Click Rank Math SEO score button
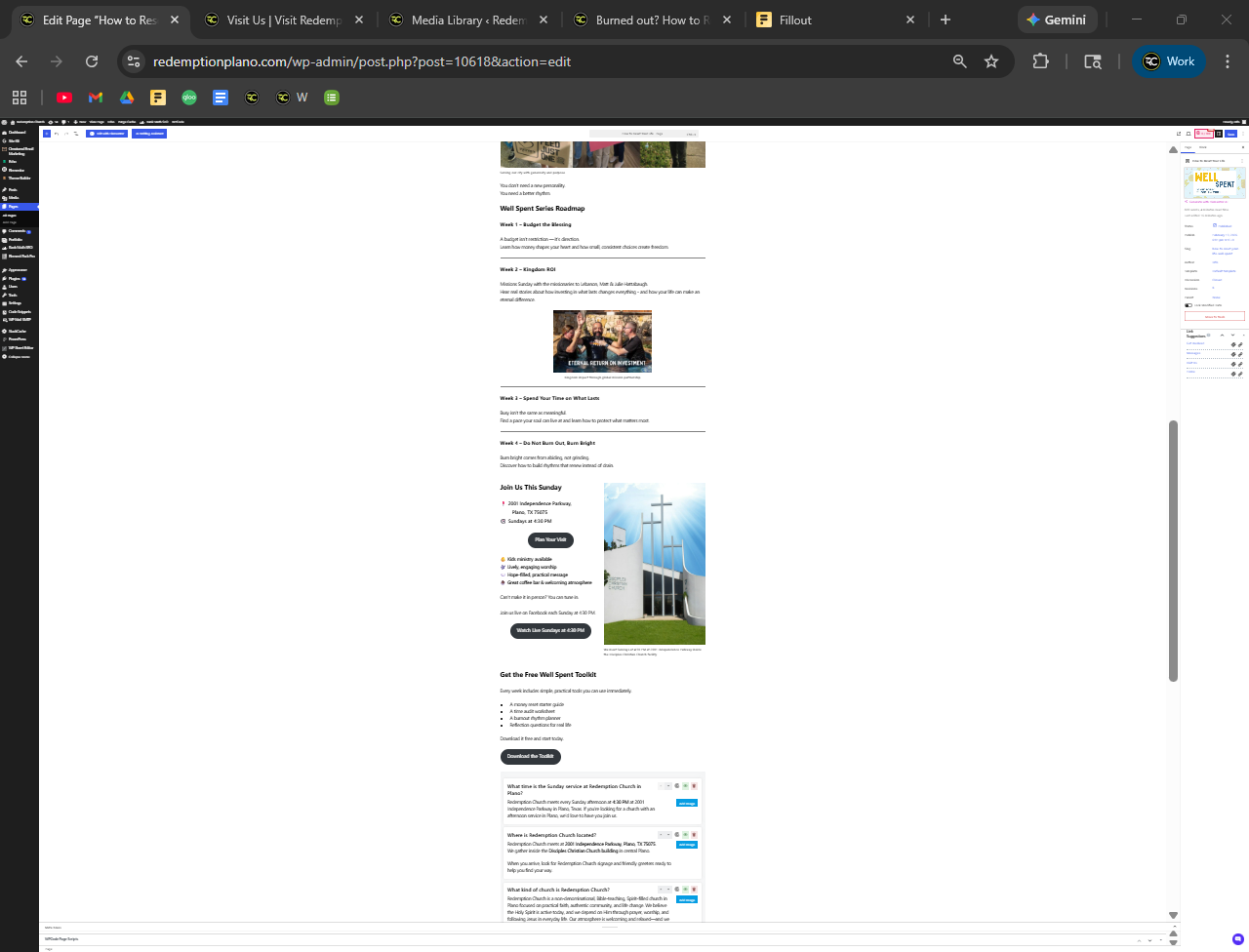Image resolution: width=1249 pixels, height=952 pixels. [1204, 134]
